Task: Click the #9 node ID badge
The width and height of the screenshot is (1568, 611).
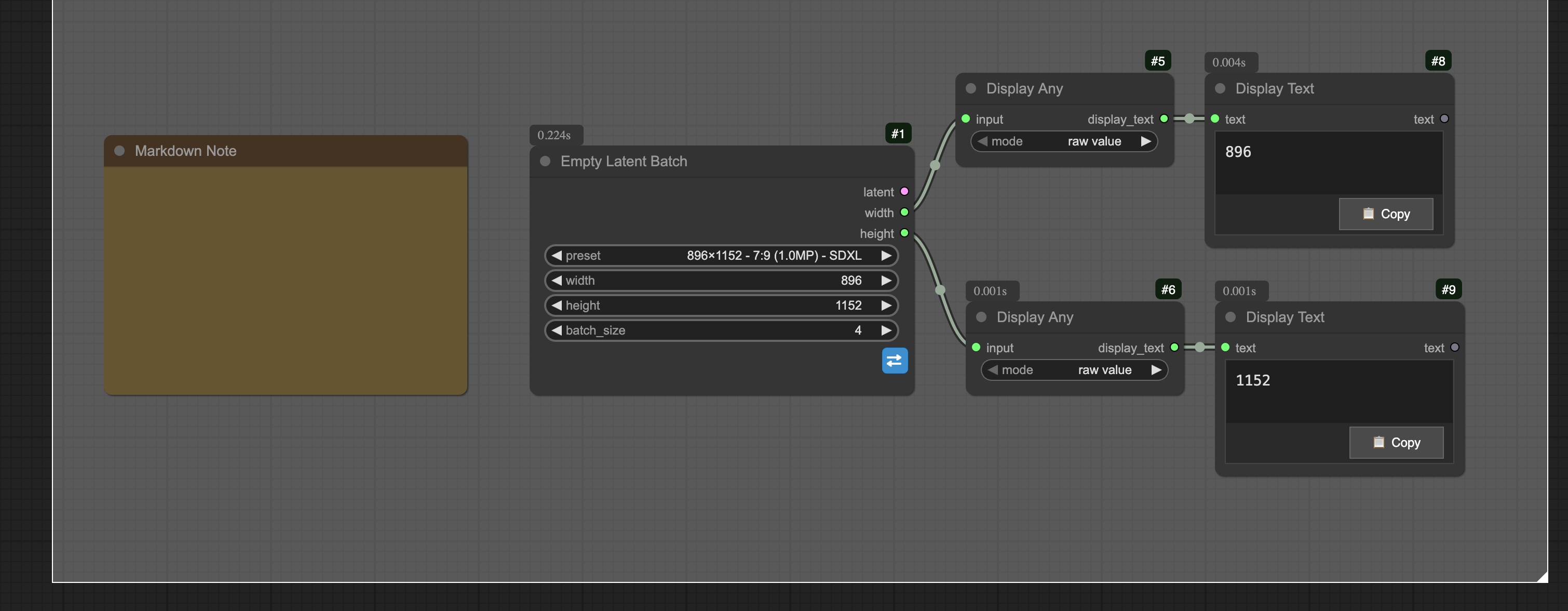Action: point(1448,289)
